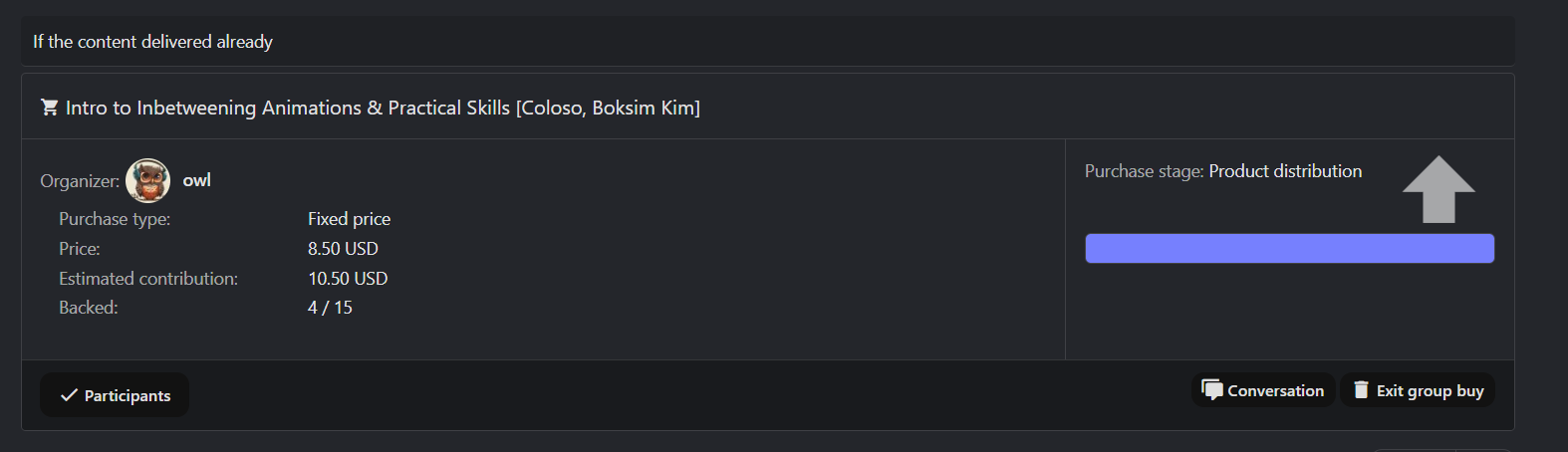Click the Conversation speech bubble icon
1568x452 pixels.
(1212, 390)
